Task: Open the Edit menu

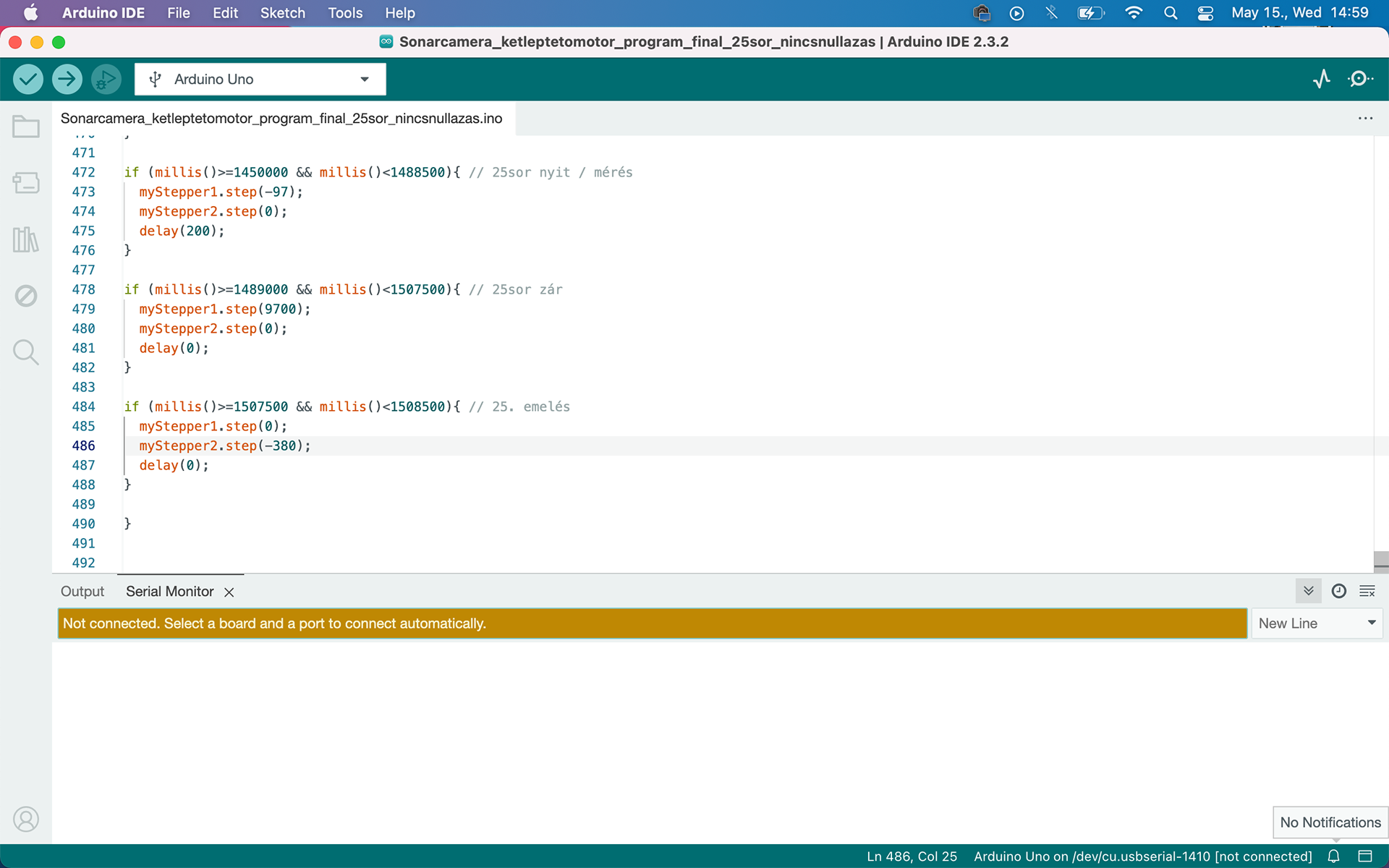Action: click(225, 13)
